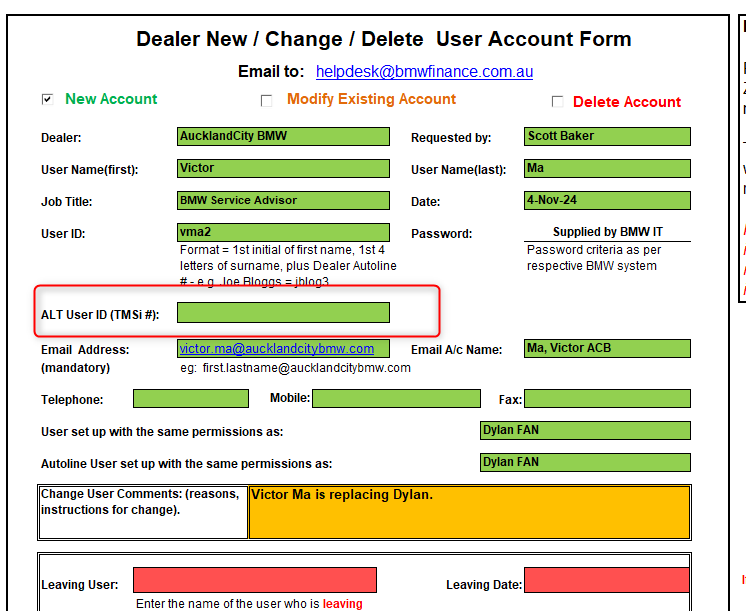Click the 'Email A/c Name:' label
Viewport: 746px width, 611px height.
tap(456, 350)
